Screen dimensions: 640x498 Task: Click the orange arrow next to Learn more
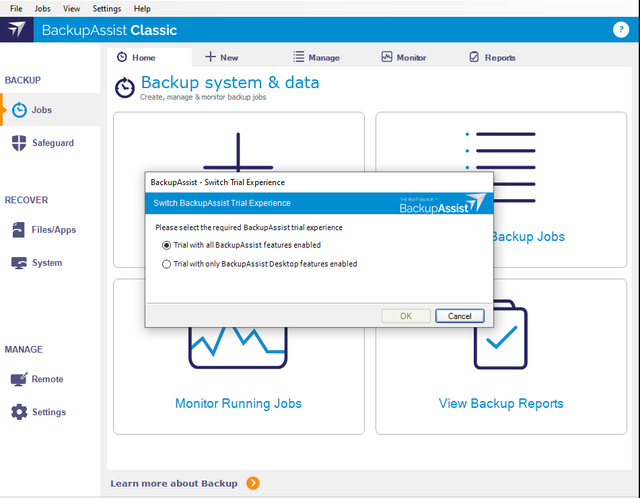253,483
